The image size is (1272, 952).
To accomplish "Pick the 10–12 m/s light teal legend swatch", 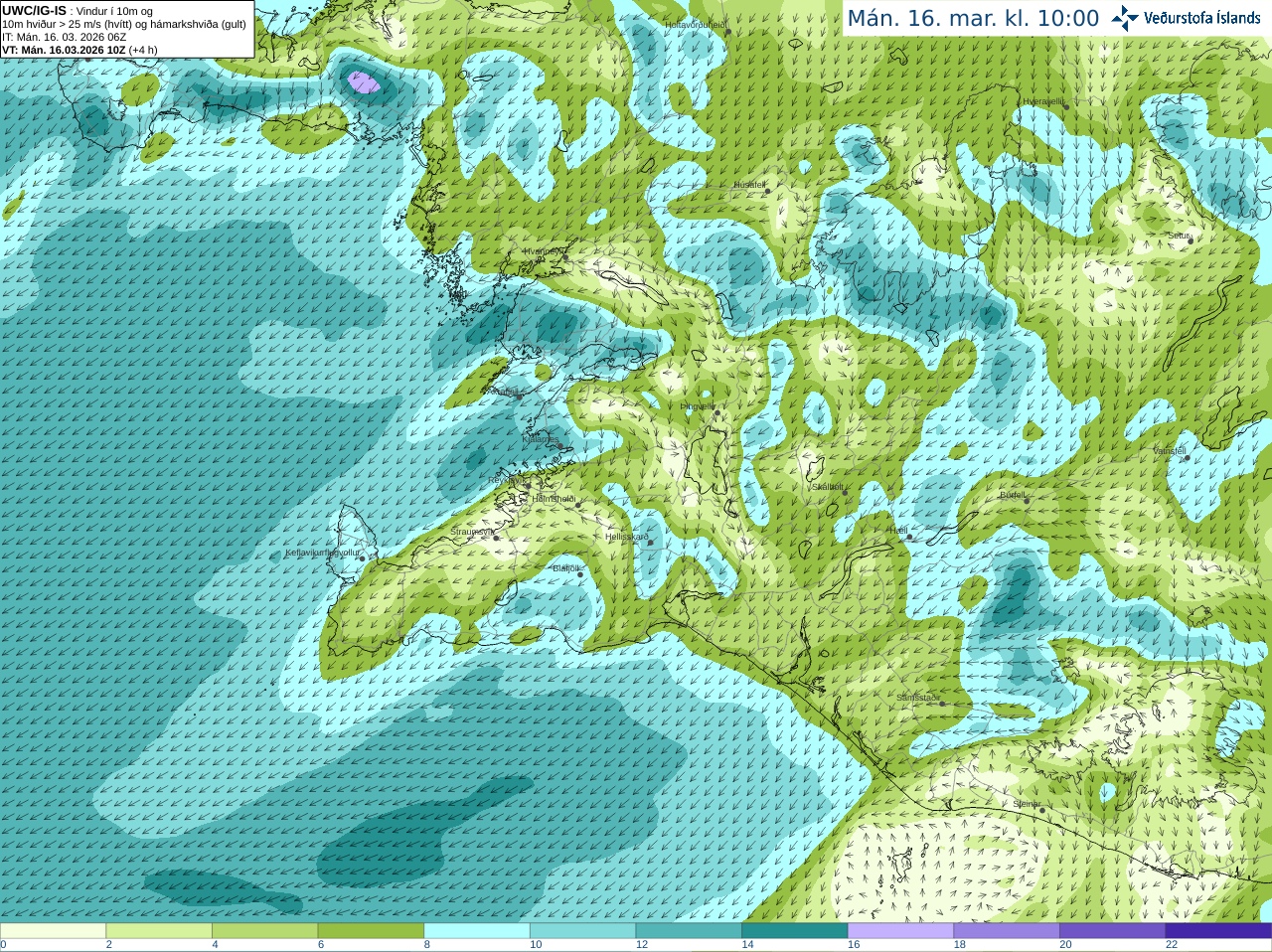I will pyautogui.click(x=582, y=930).
